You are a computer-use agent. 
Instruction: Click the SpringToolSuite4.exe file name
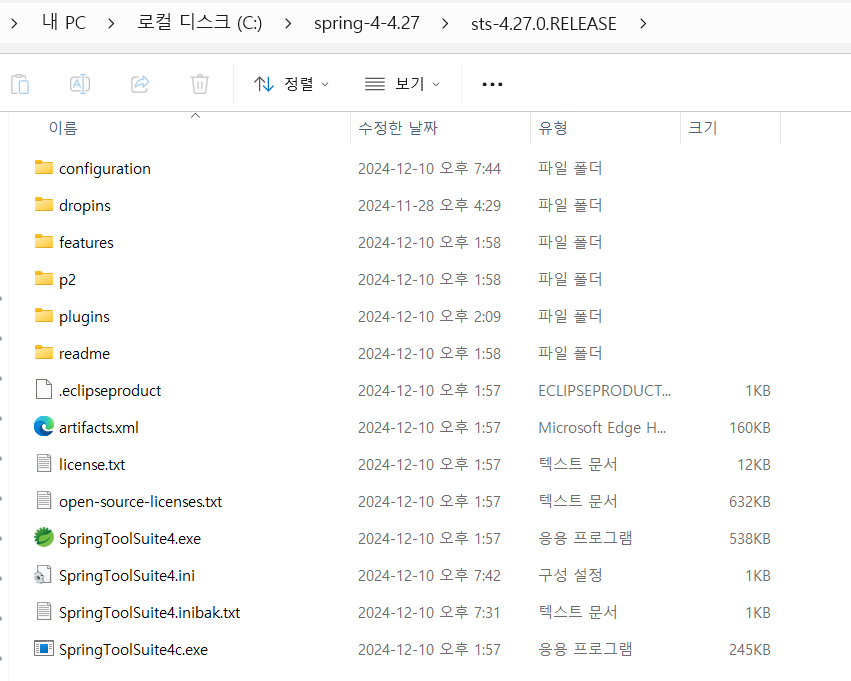tap(130, 539)
